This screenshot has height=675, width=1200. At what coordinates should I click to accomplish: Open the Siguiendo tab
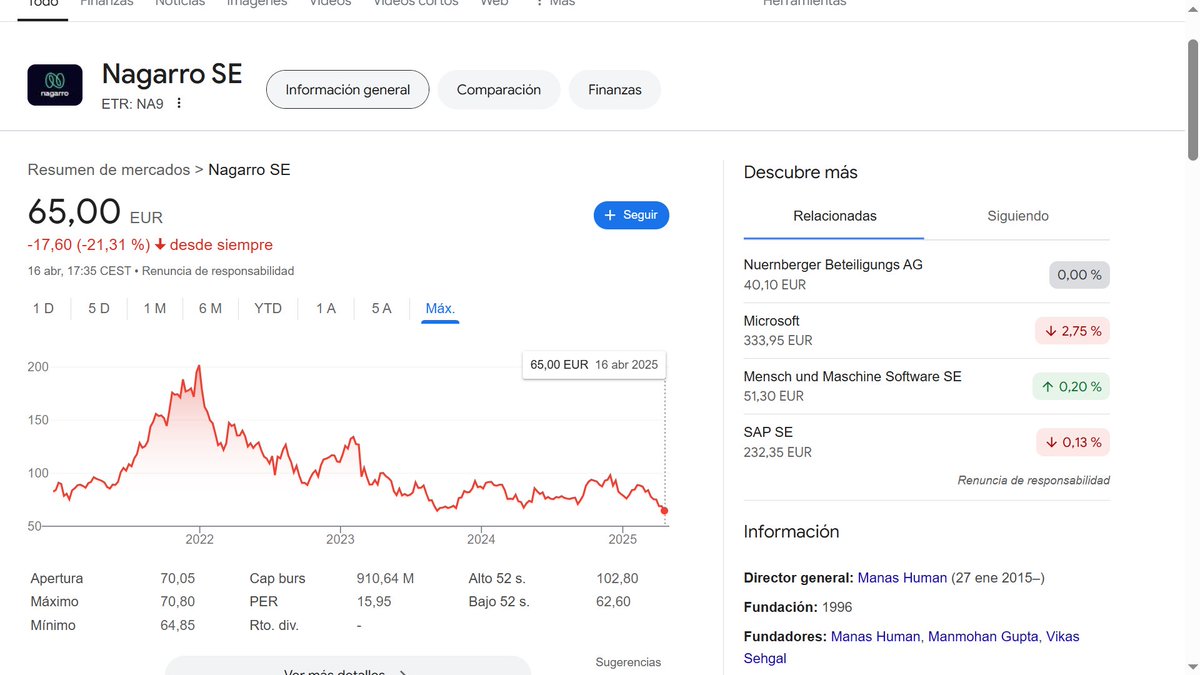[1018, 215]
